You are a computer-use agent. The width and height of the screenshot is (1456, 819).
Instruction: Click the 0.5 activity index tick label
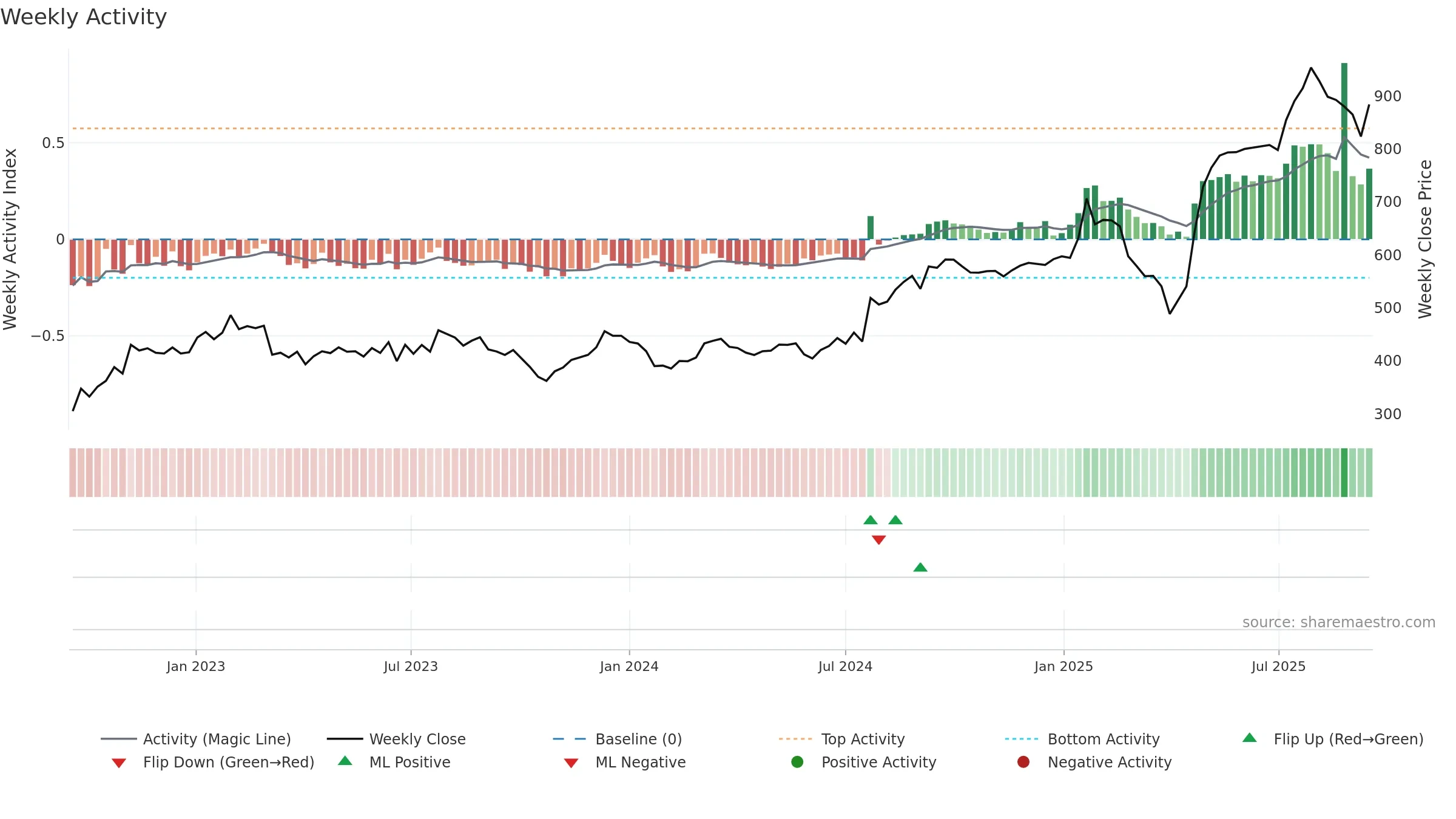click(53, 143)
